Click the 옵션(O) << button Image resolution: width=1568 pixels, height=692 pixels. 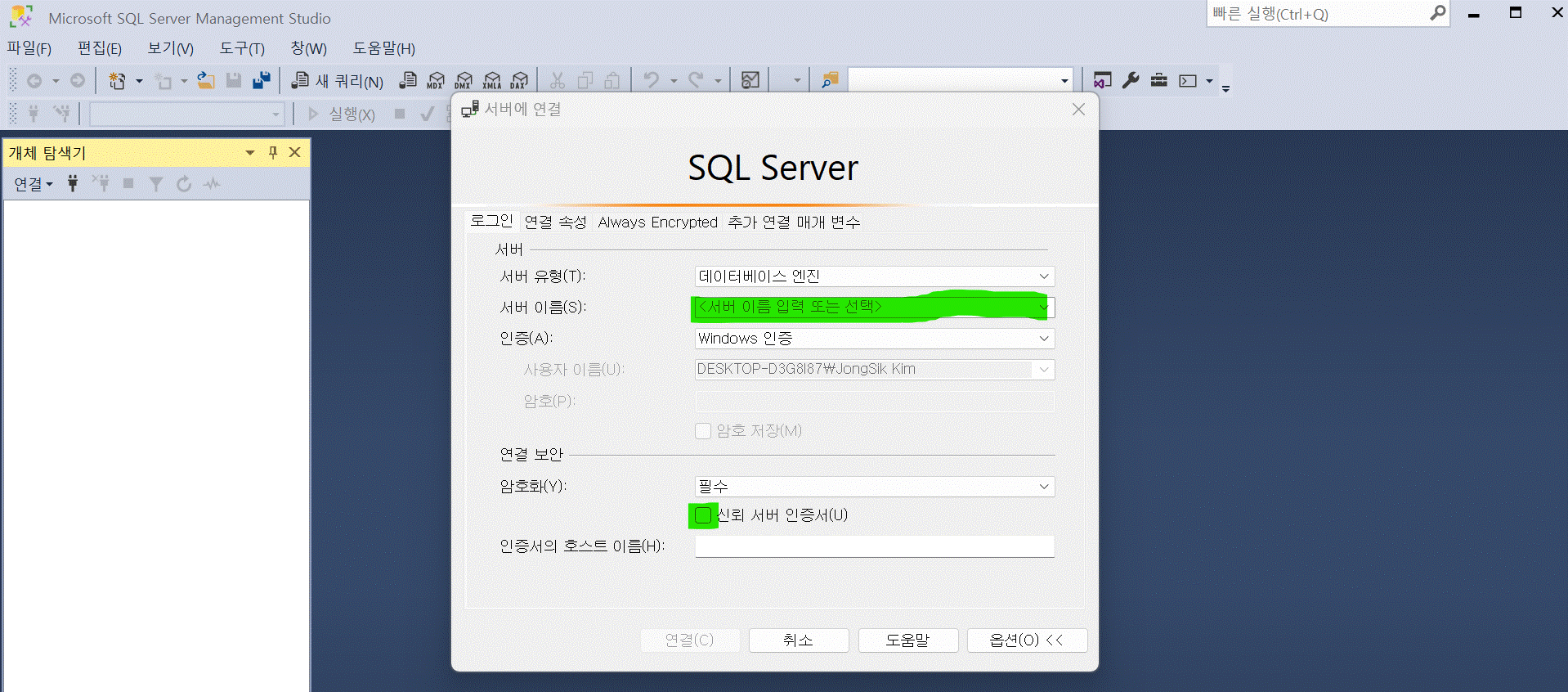(x=1027, y=640)
